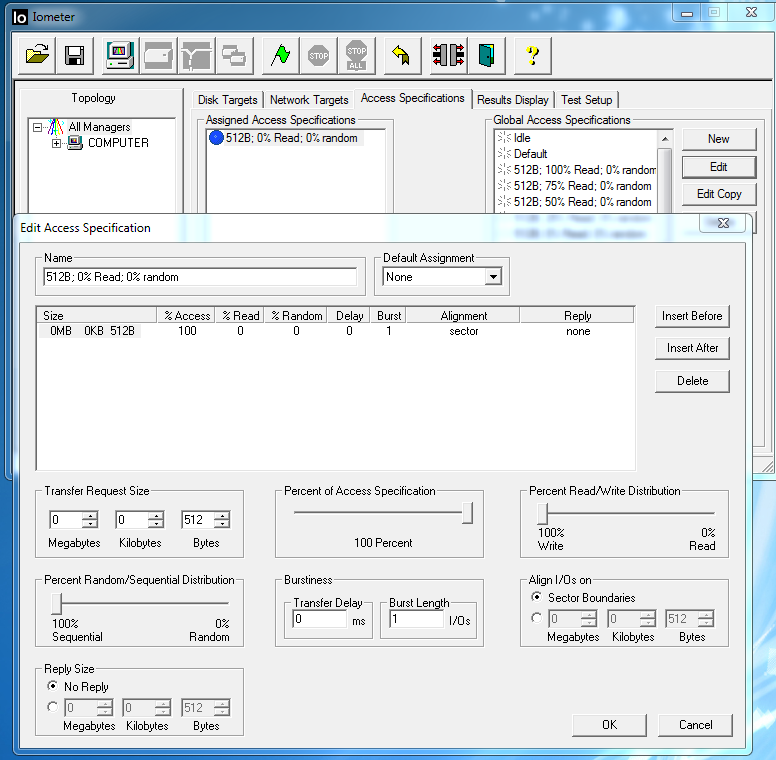Select custom alignment size radio button
The height and width of the screenshot is (760, 776).
[536, 618]
